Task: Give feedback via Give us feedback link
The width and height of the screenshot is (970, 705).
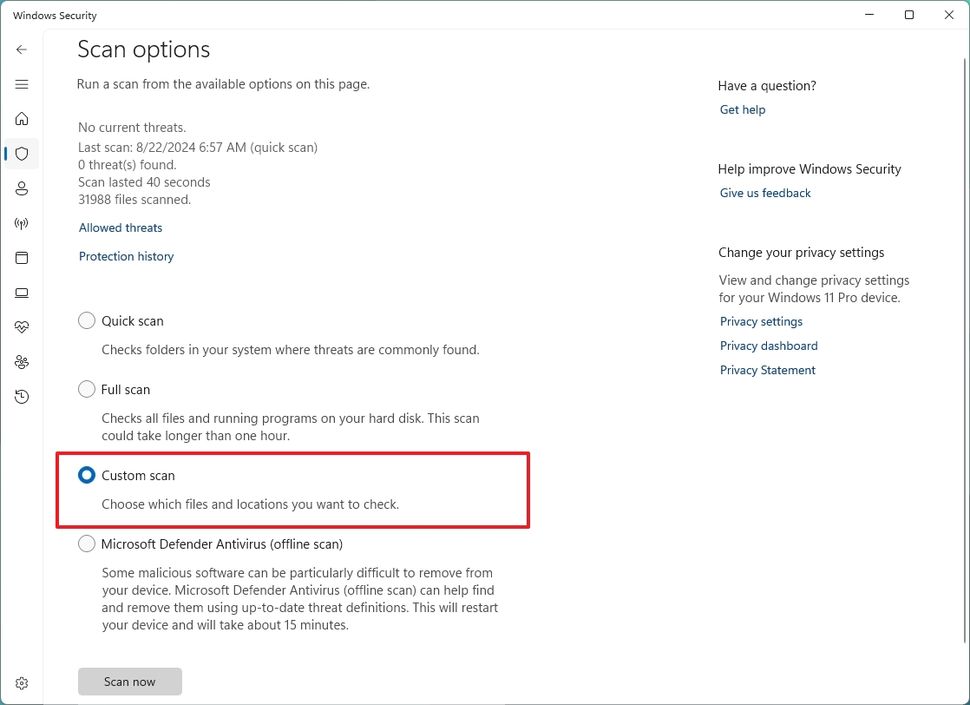Action: (764, 192)
